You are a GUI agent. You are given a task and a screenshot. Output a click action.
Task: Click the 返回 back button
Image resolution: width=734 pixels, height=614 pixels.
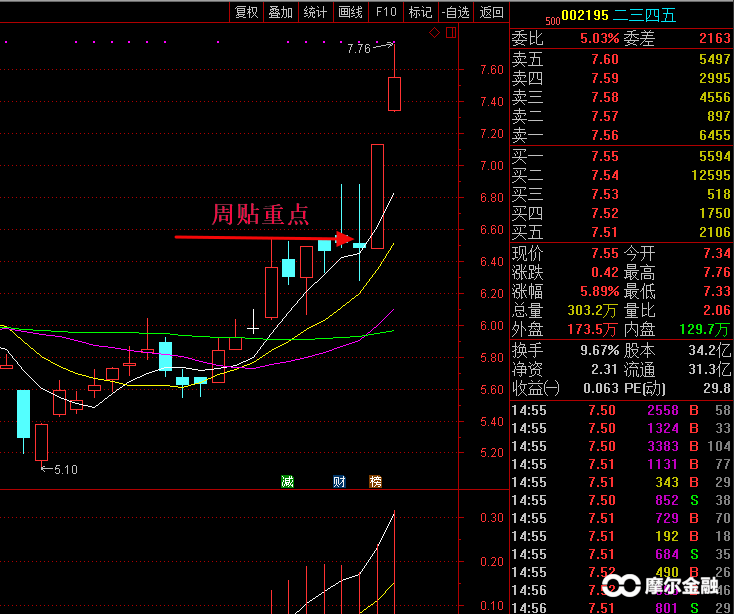pyautogui.click(x=492, y=12)
